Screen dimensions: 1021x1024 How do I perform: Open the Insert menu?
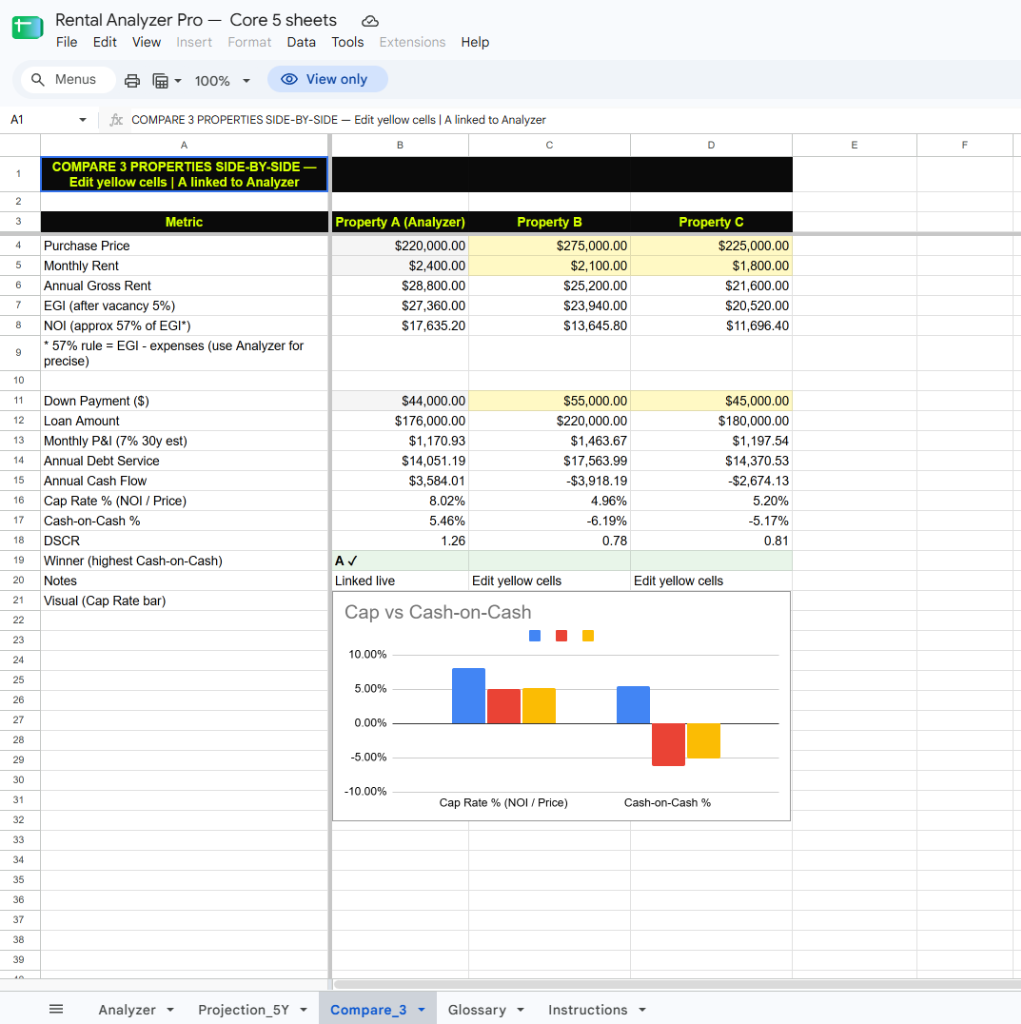[194, 42]
